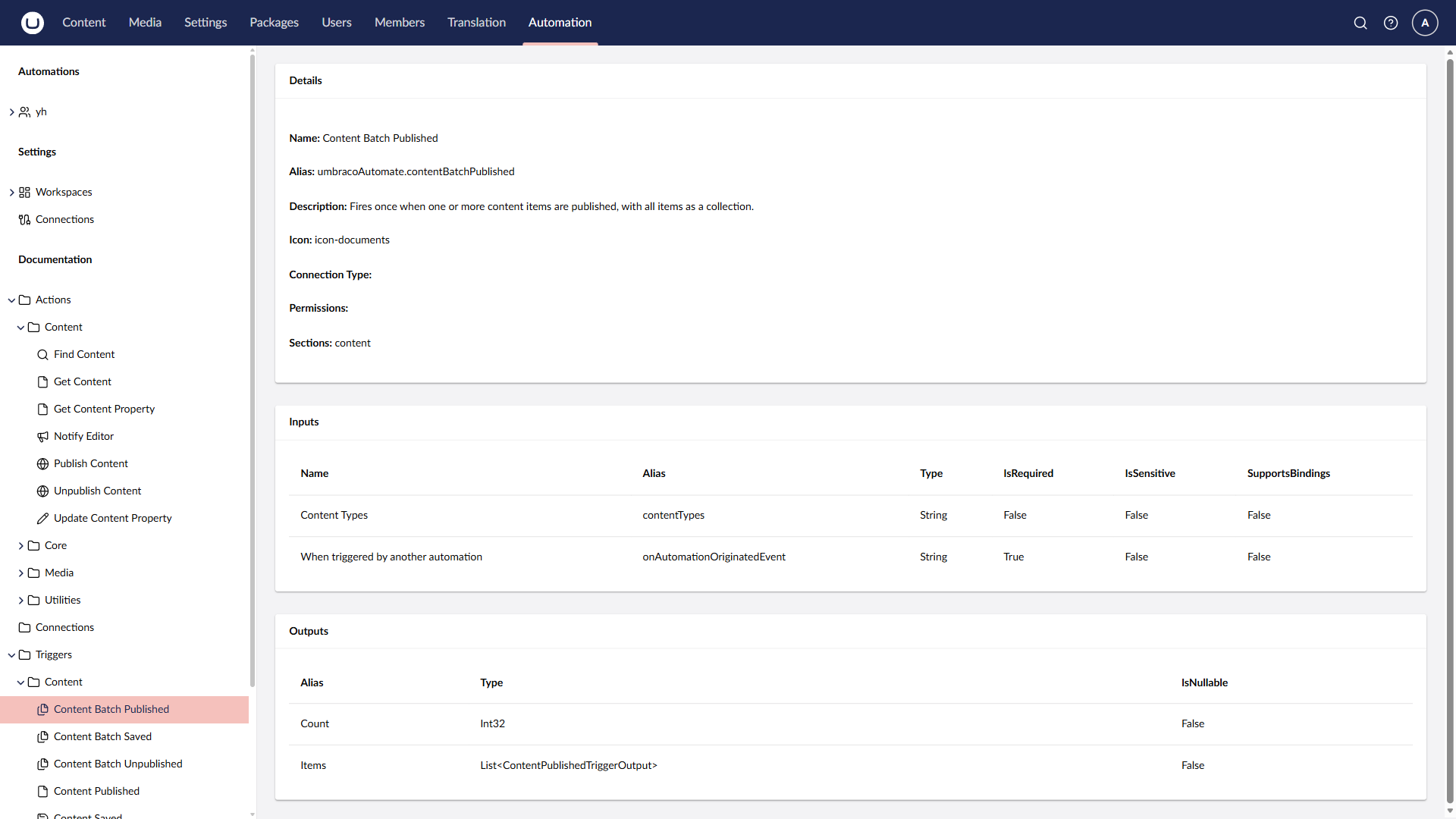
Task: Collapse the Triggers folder
Action: [11, 655]
